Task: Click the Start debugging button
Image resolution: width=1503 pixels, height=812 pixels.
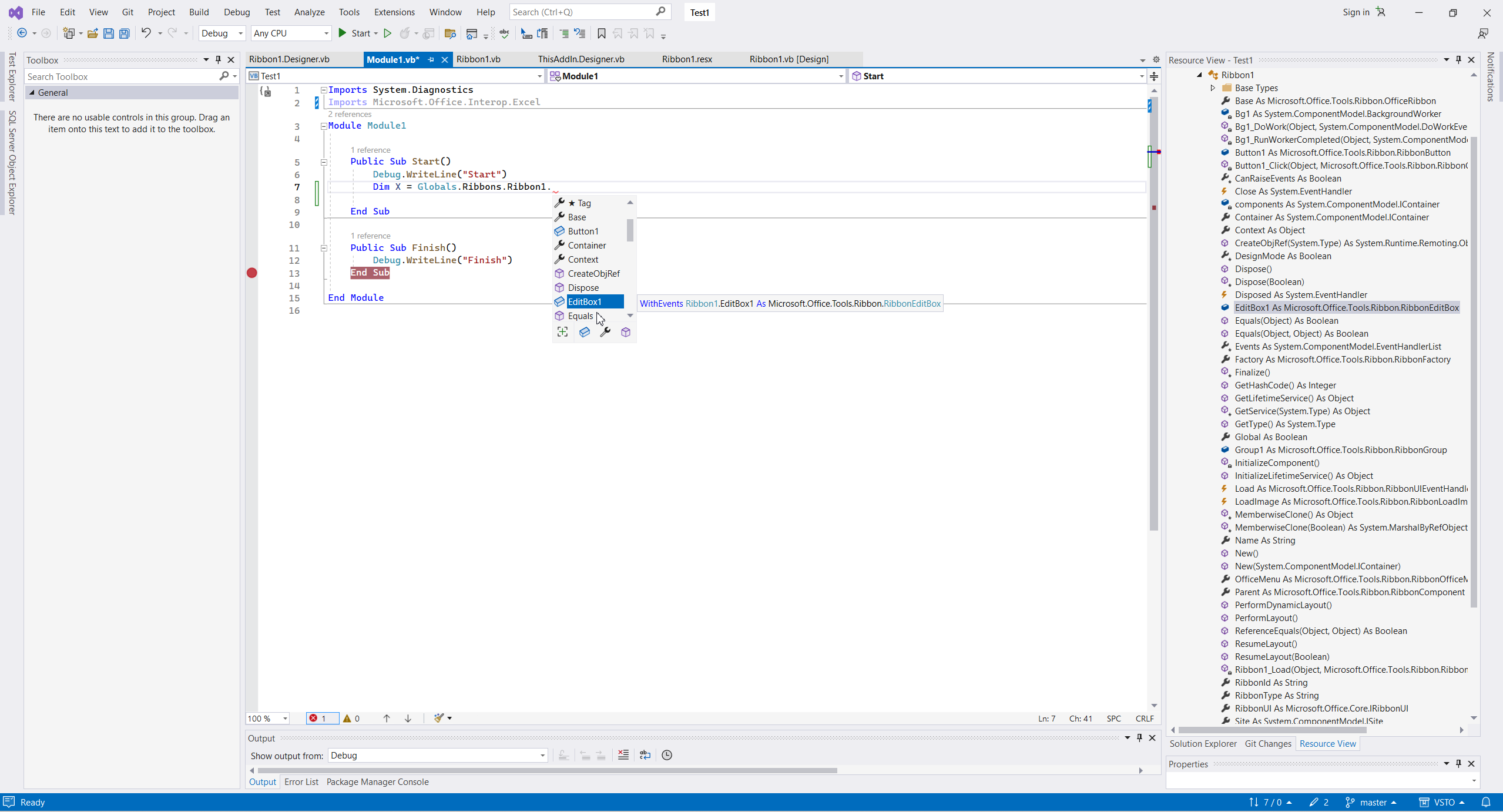Action: (x=355, y=33)
